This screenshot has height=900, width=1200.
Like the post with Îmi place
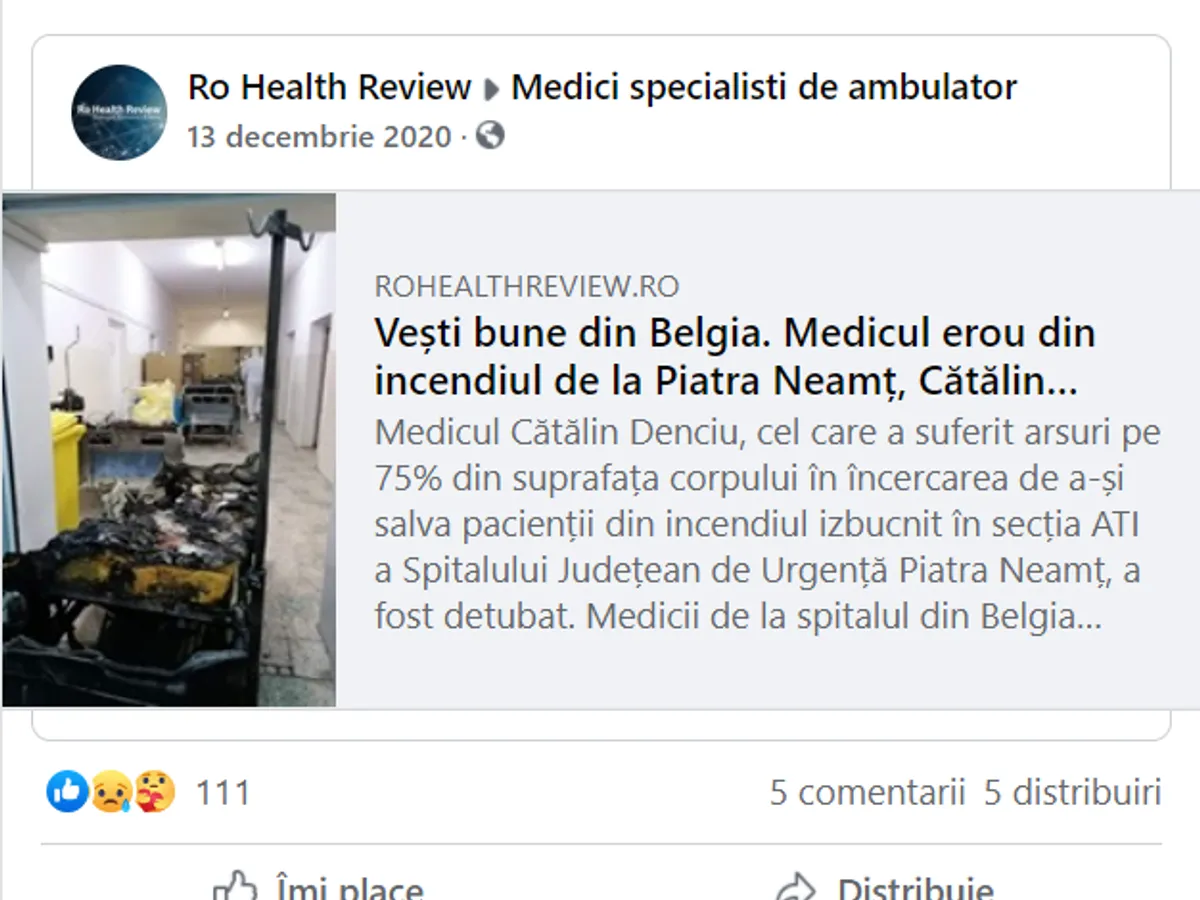point(318,886)
